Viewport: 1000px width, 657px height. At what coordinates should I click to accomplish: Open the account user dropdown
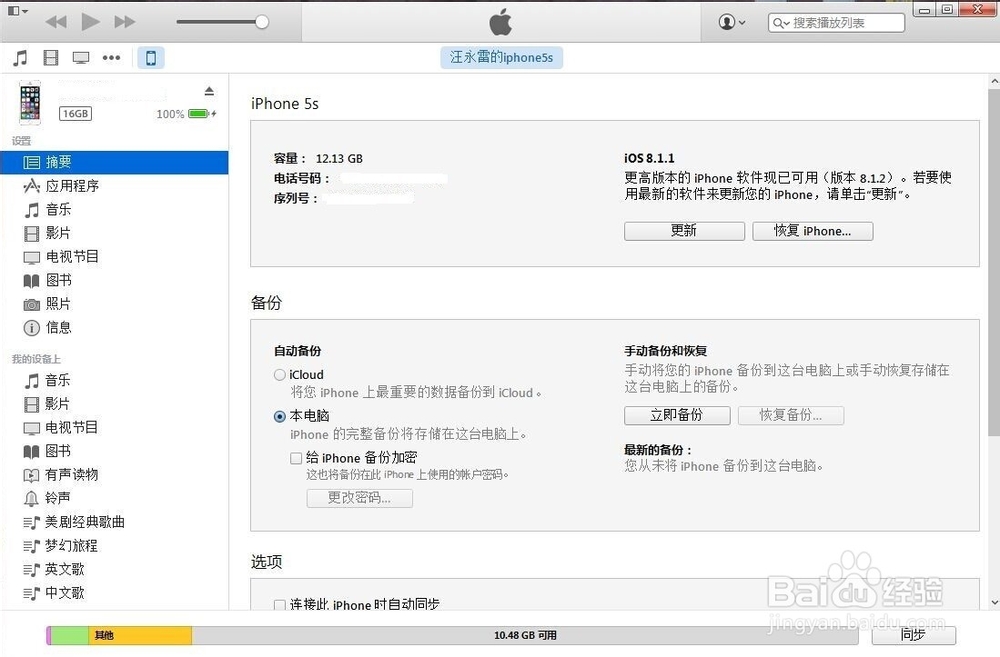pos(732,22)
